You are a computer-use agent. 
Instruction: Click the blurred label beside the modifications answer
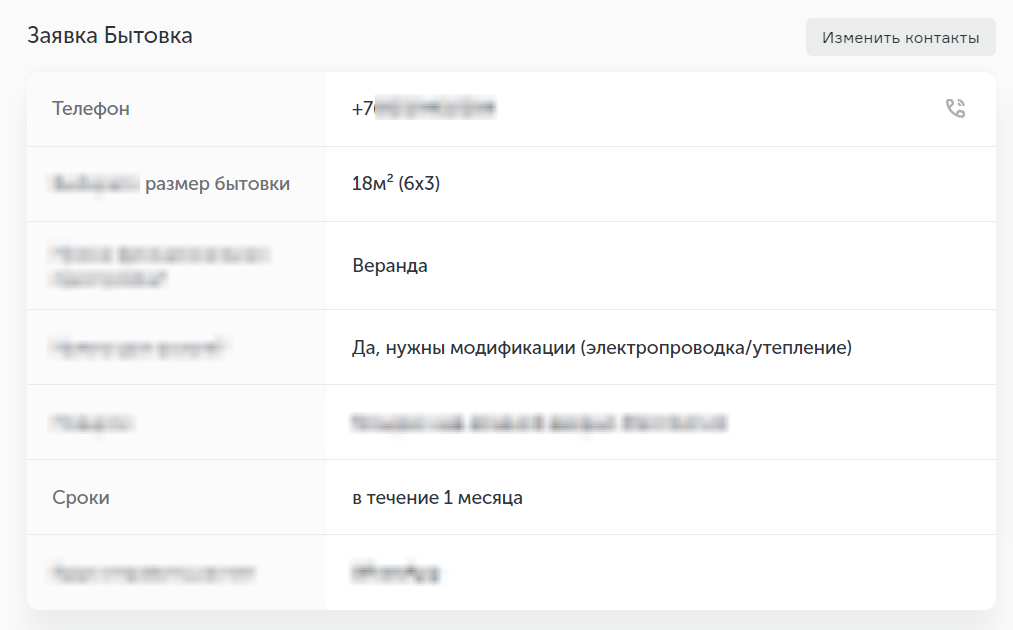[x=140, y=348]
